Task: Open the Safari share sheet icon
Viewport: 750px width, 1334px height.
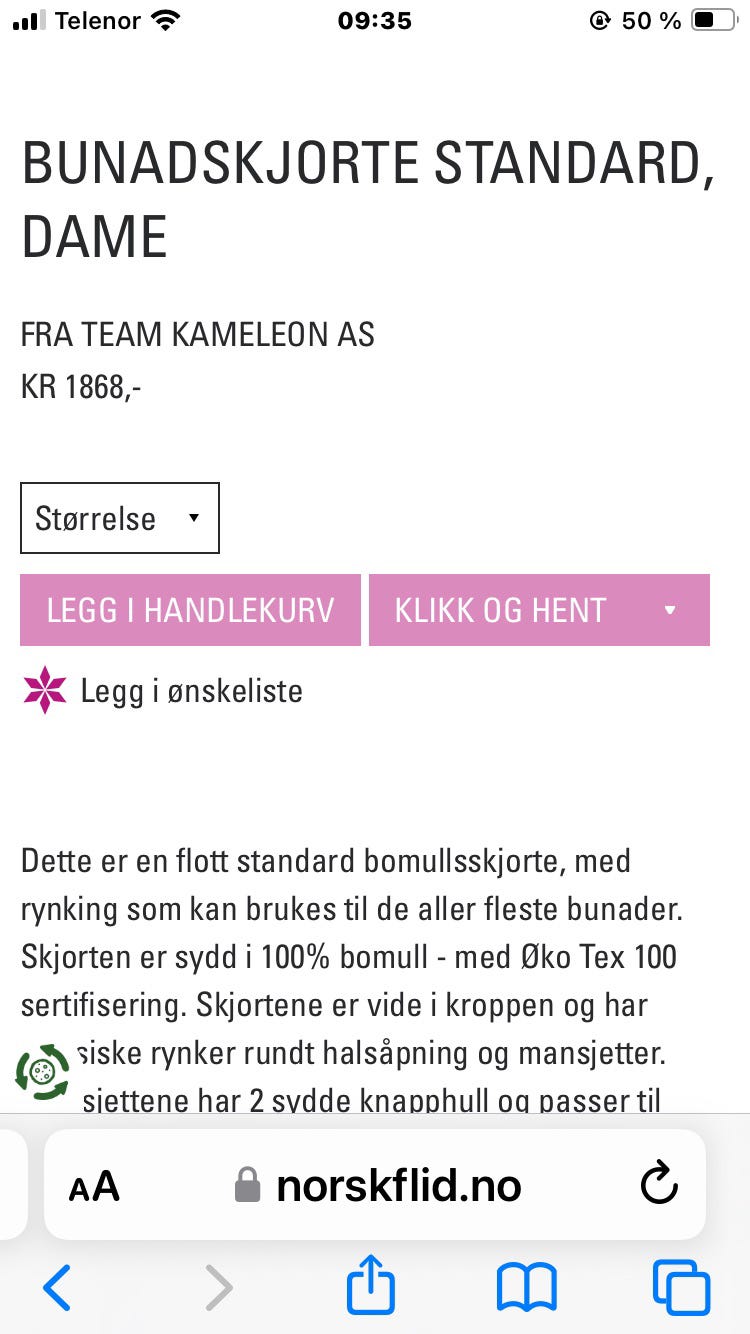Action: point(371,1283)
